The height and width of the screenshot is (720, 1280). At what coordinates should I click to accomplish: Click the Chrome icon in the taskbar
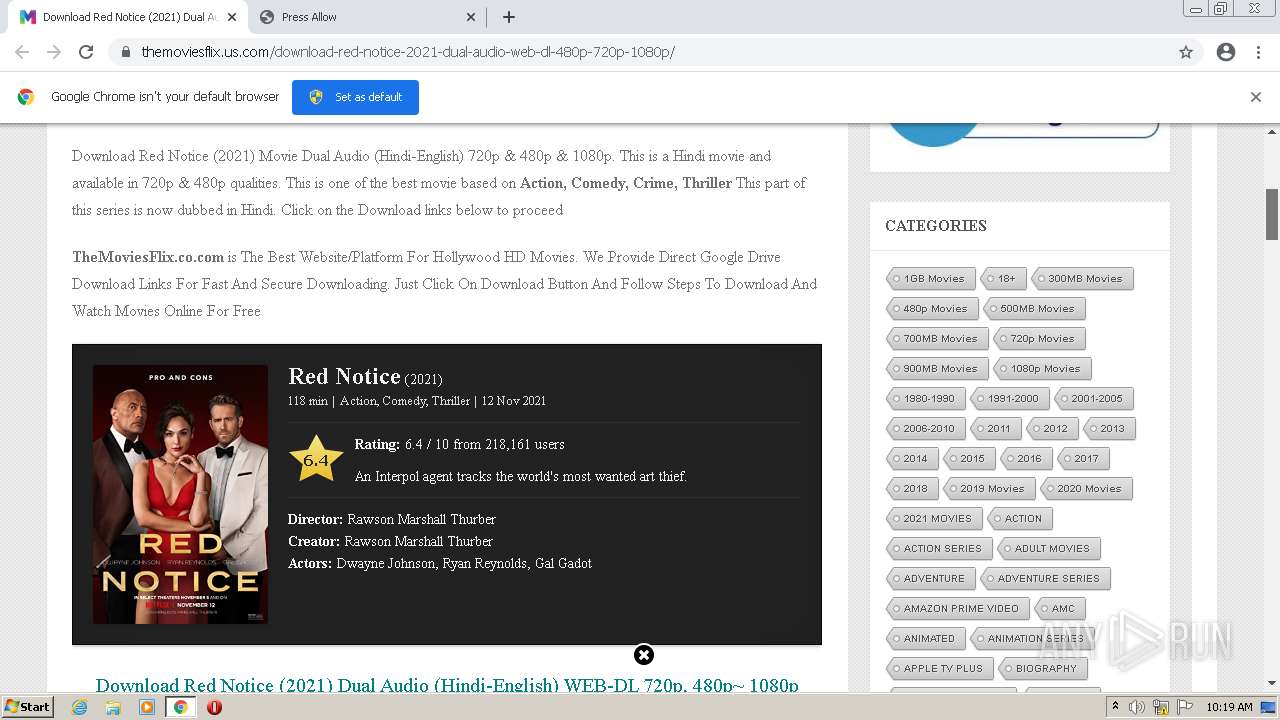pos(180,707)
